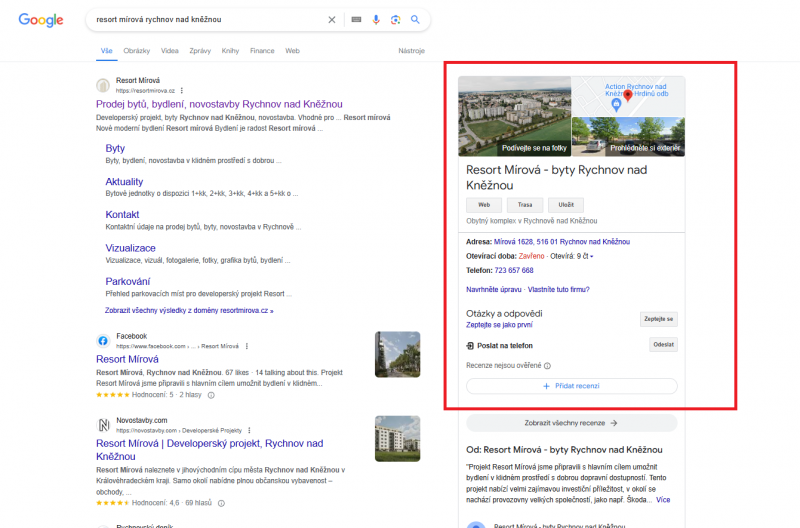800x528 pixels.
Task: Open the Nástroje search tools
Action: click(x=411, y=51)
